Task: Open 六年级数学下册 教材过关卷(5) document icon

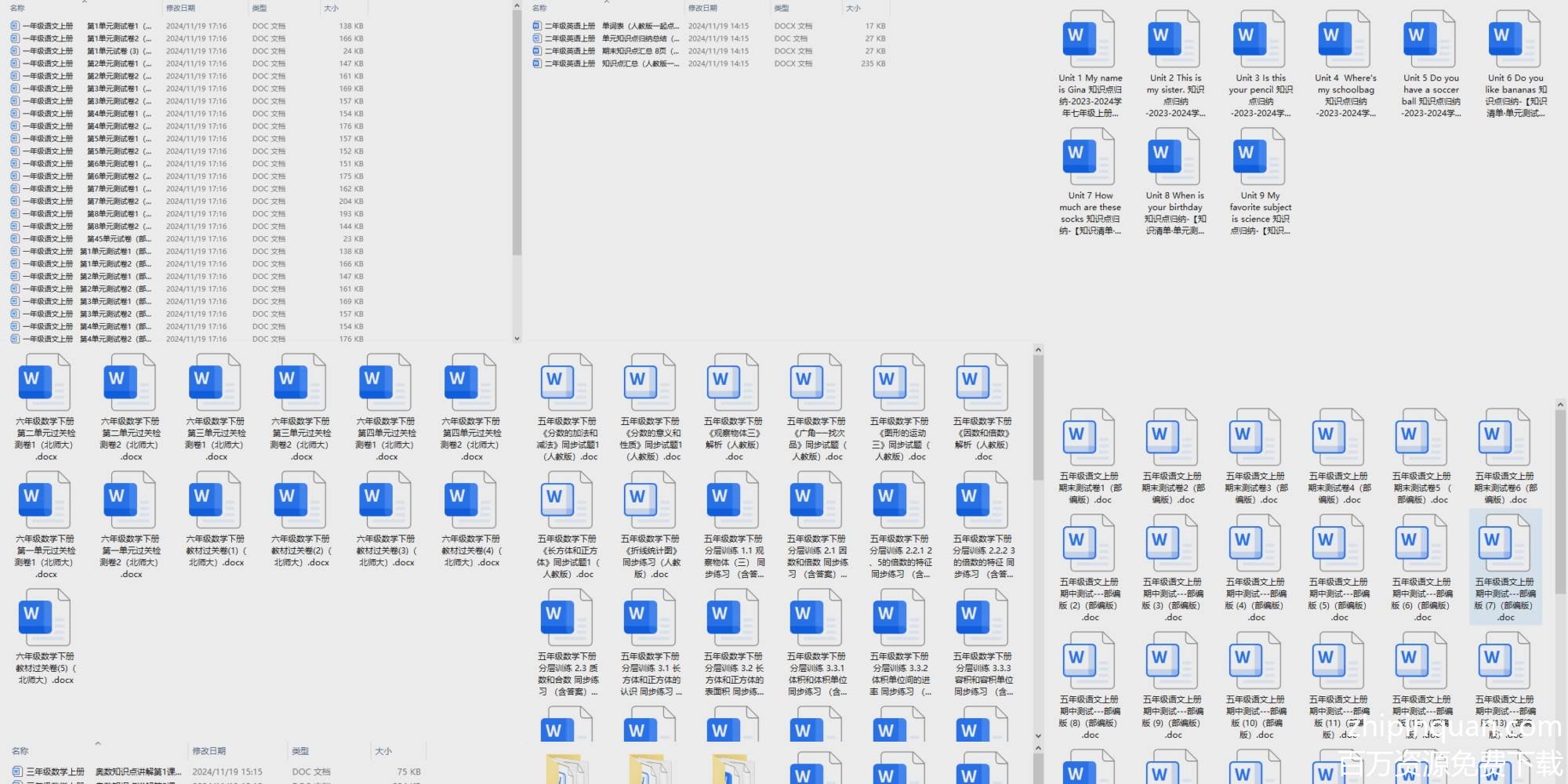Action: pyautogui.click(x=45, y=619)
